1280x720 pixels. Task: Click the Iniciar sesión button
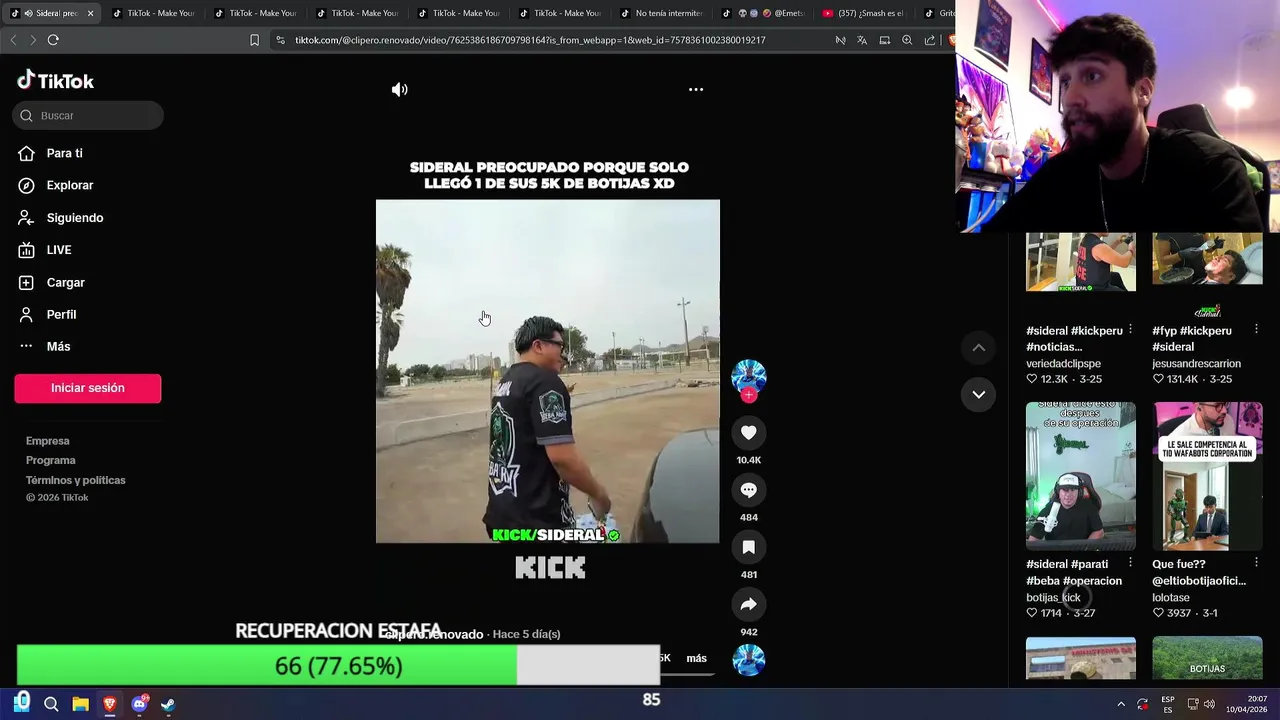pyautogui.click(x=88, y=388)
